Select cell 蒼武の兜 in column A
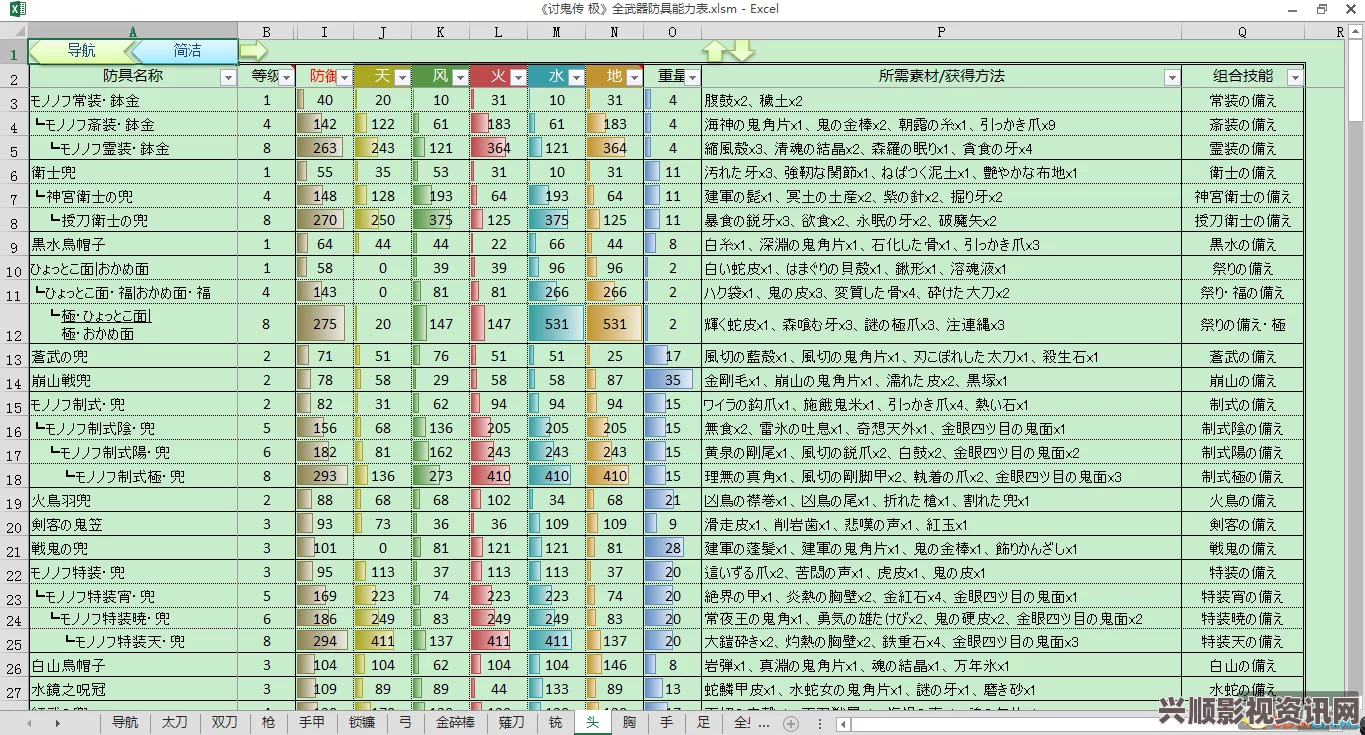This screenshot has width=1365, height=735. [x=133, y=356]
